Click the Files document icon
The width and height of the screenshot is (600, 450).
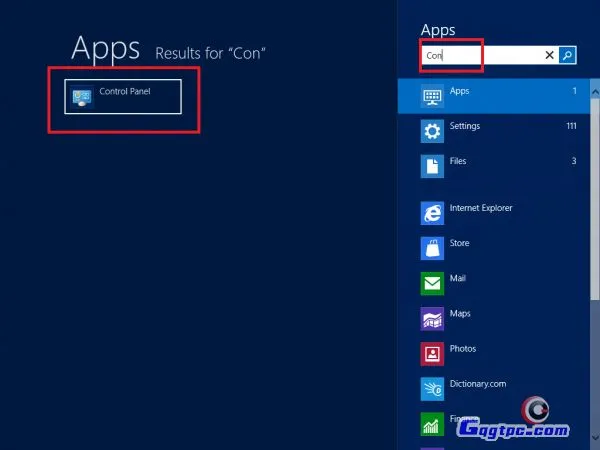pyautogui.click(x=432, y=166)
